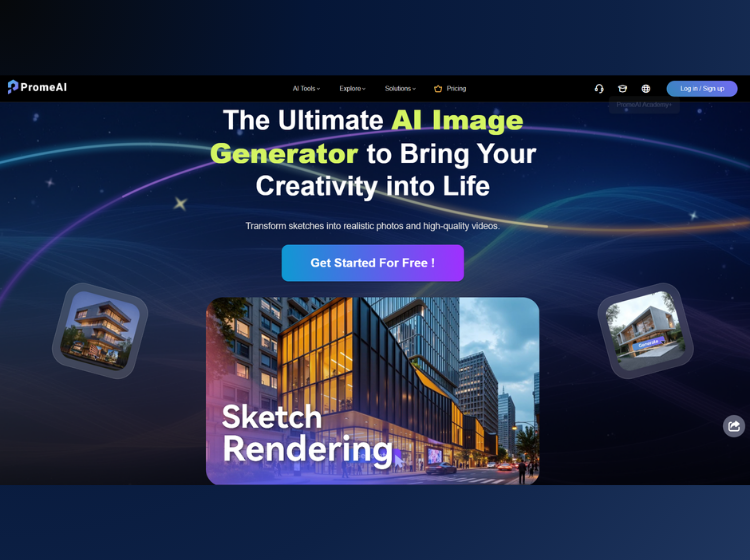Click the globe language icon

646,88
